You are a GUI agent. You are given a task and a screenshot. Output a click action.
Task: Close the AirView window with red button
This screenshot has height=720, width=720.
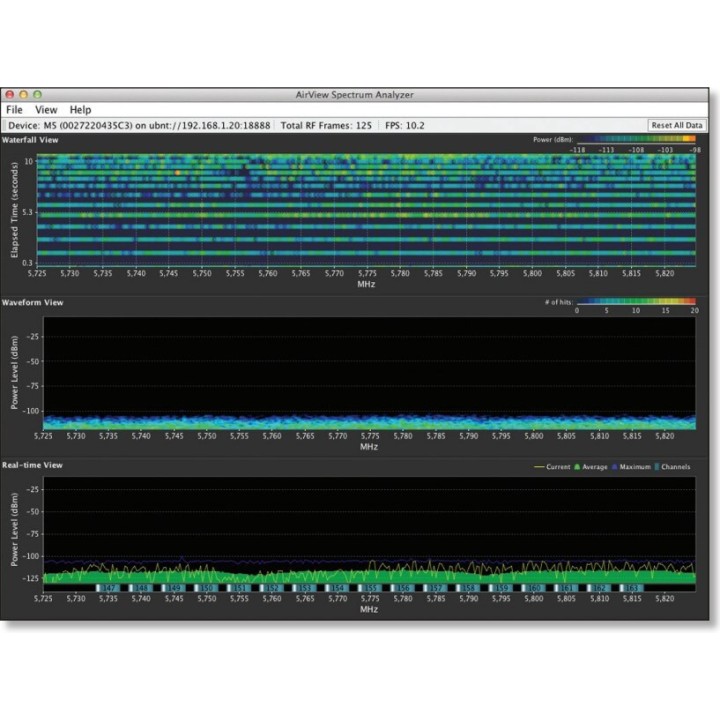[10, 95]
